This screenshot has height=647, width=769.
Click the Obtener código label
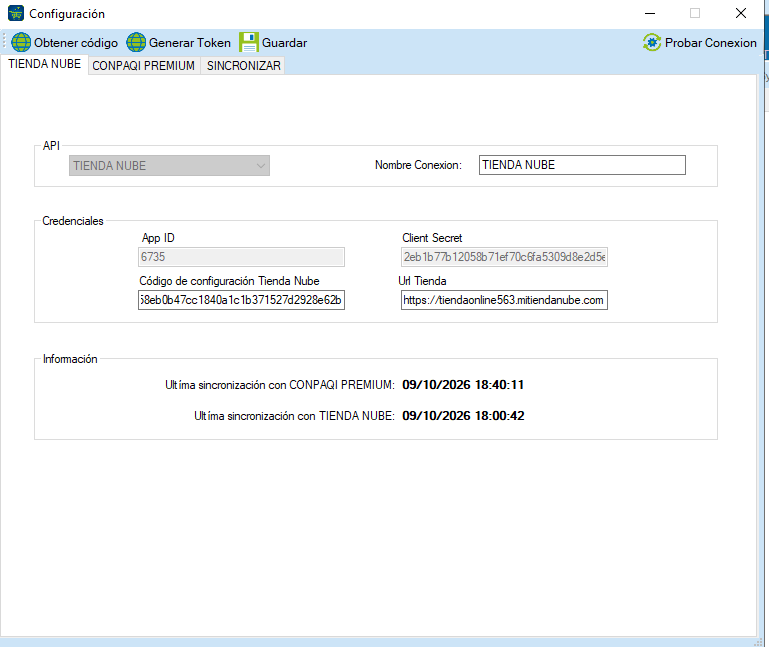pos(76,43)
